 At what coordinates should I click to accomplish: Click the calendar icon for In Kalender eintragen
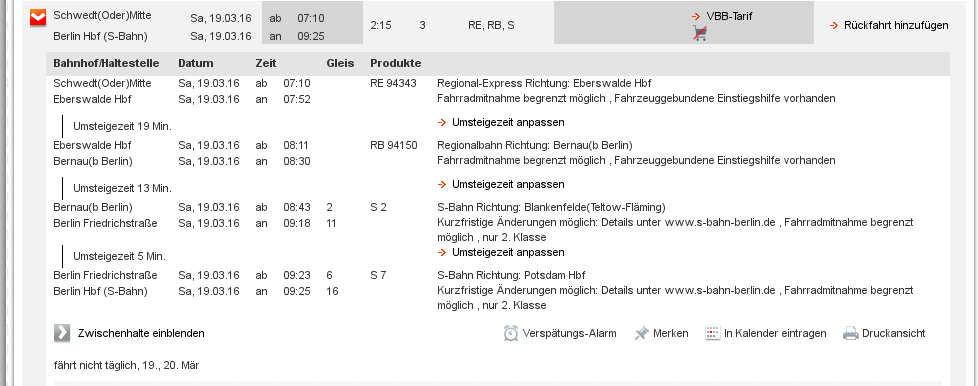[712, 333]
